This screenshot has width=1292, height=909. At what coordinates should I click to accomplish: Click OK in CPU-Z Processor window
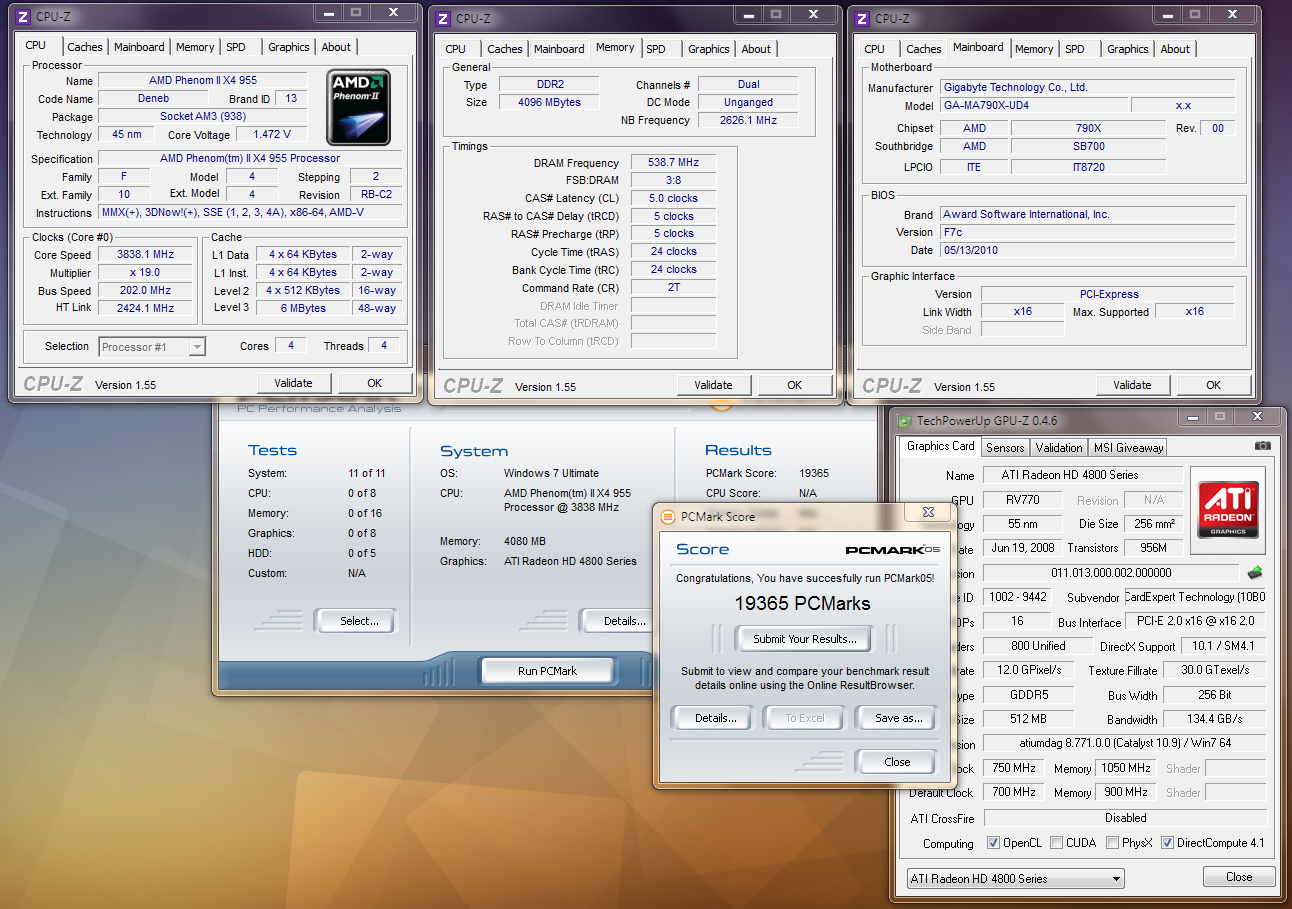click(374, 383)
